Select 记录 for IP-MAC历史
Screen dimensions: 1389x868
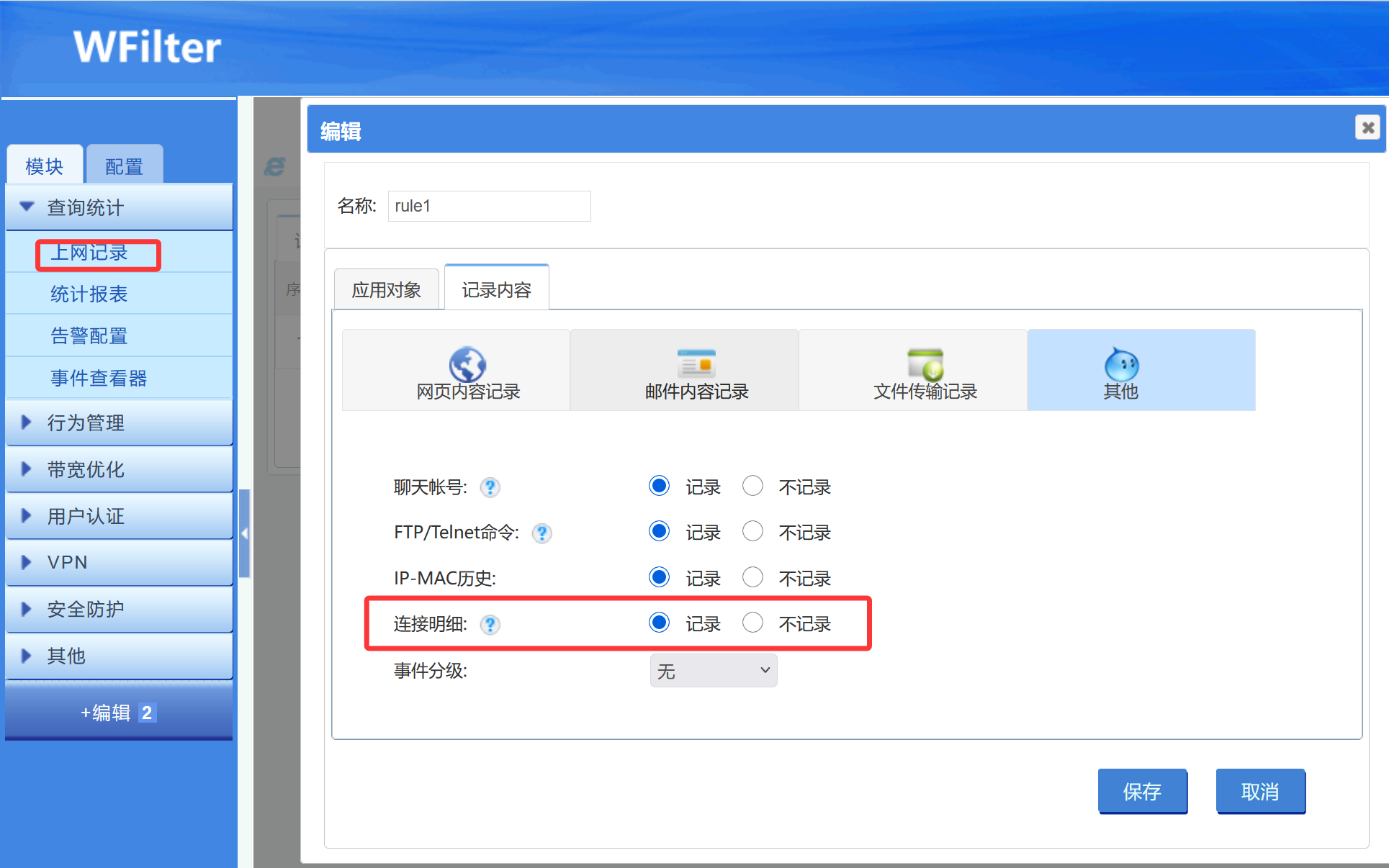tap(659, 577)
